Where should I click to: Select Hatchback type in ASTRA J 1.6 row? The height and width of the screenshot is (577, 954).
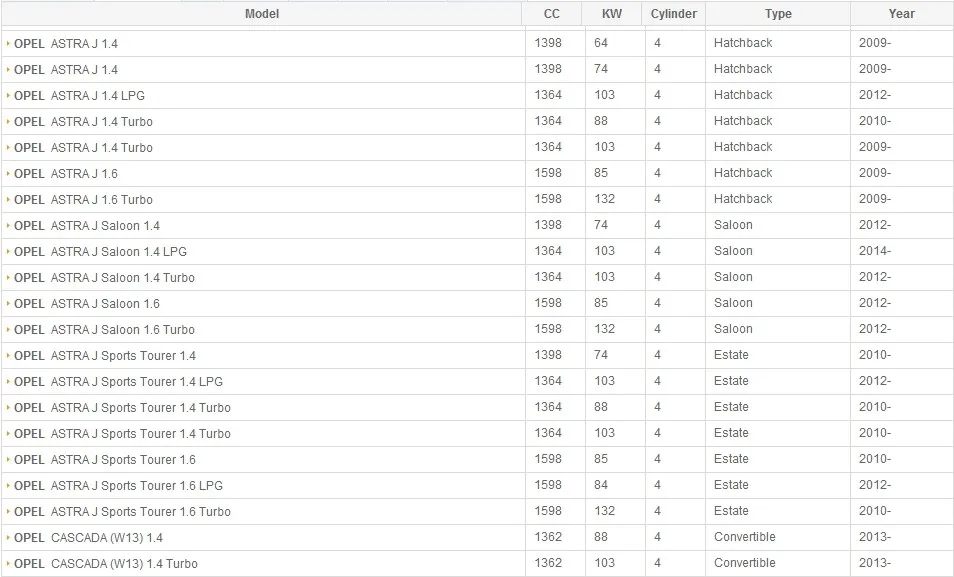[x=743, y=173]
